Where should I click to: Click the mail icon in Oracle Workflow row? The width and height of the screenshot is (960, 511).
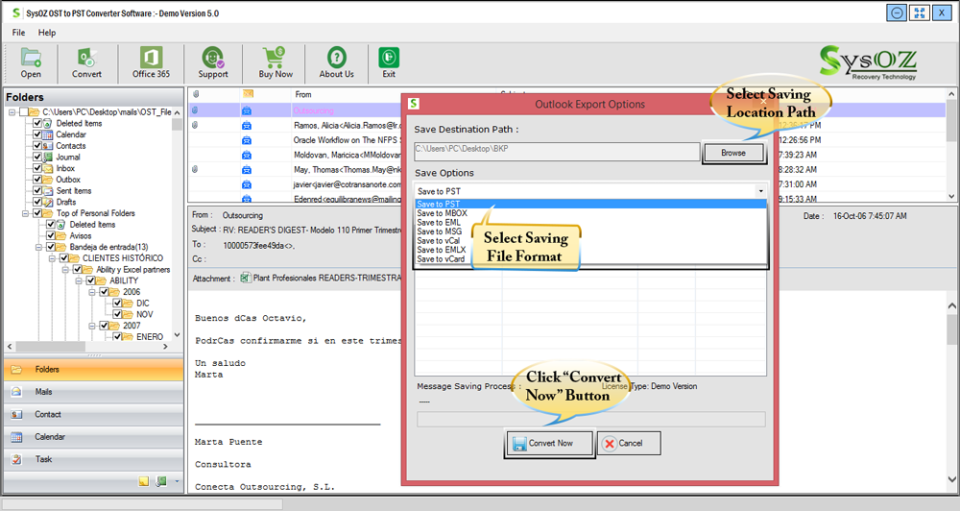(246, 140)
